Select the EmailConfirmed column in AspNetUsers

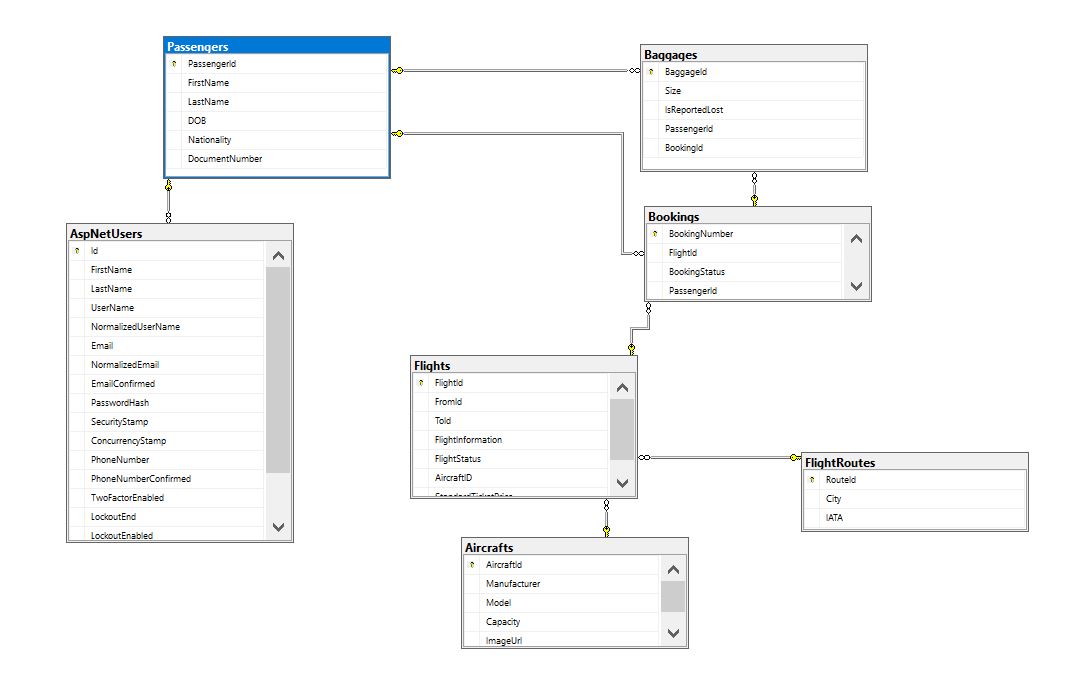[x=167, y=384]
